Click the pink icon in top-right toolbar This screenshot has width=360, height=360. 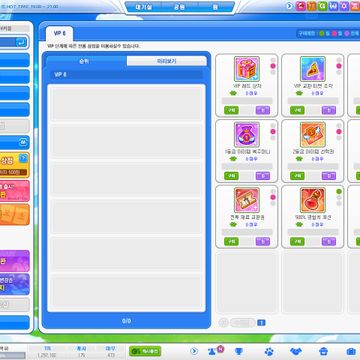(301, 6)
